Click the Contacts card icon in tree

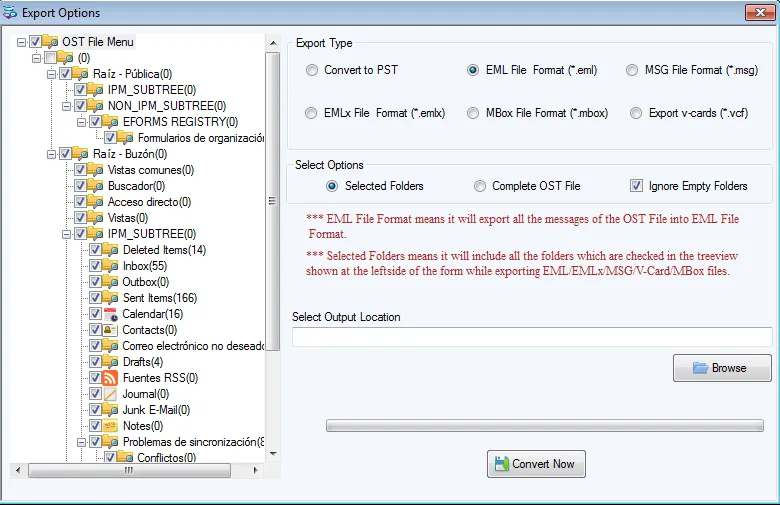coord(110,330)
